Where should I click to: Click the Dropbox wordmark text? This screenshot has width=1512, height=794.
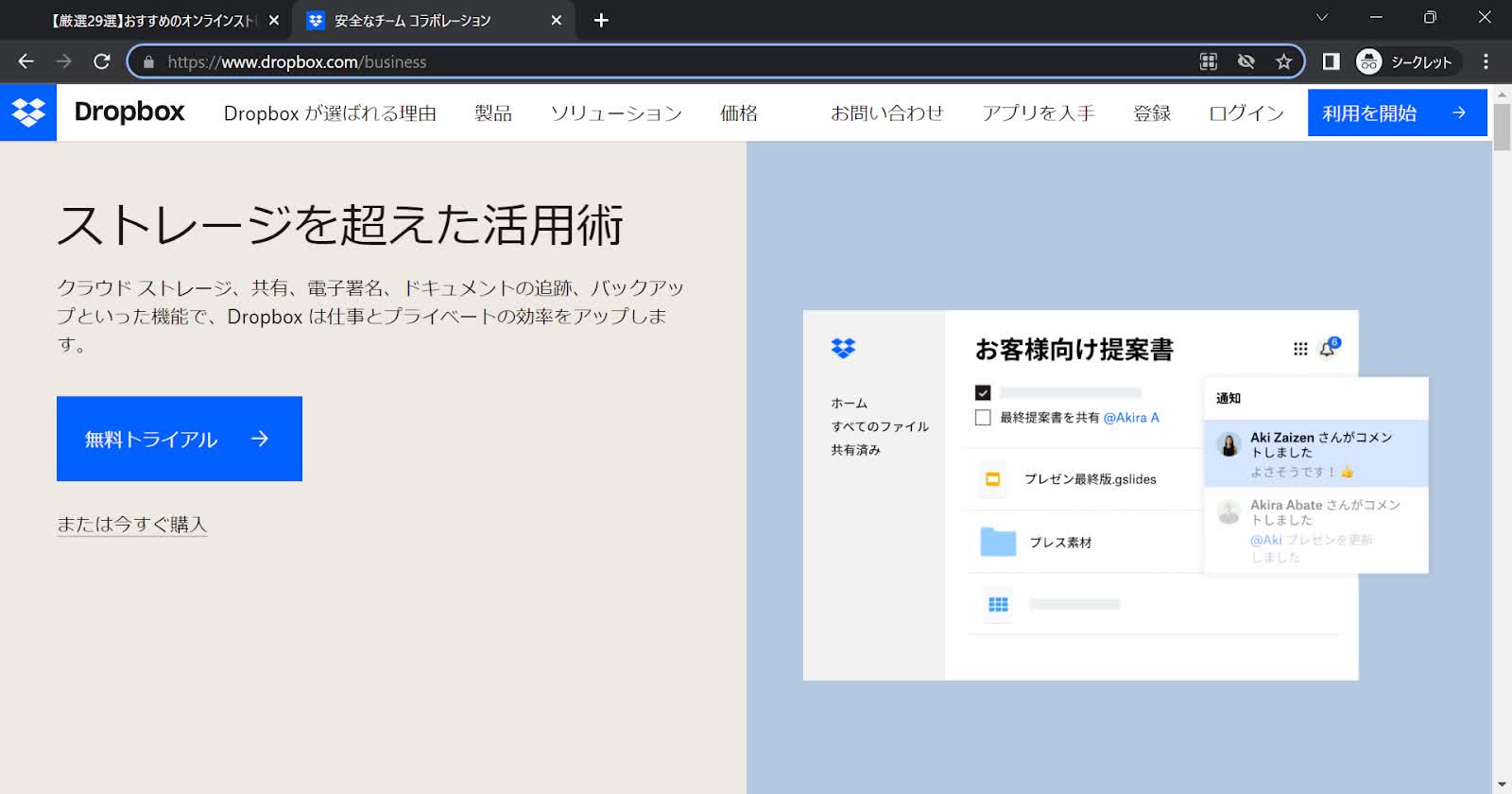129,112
